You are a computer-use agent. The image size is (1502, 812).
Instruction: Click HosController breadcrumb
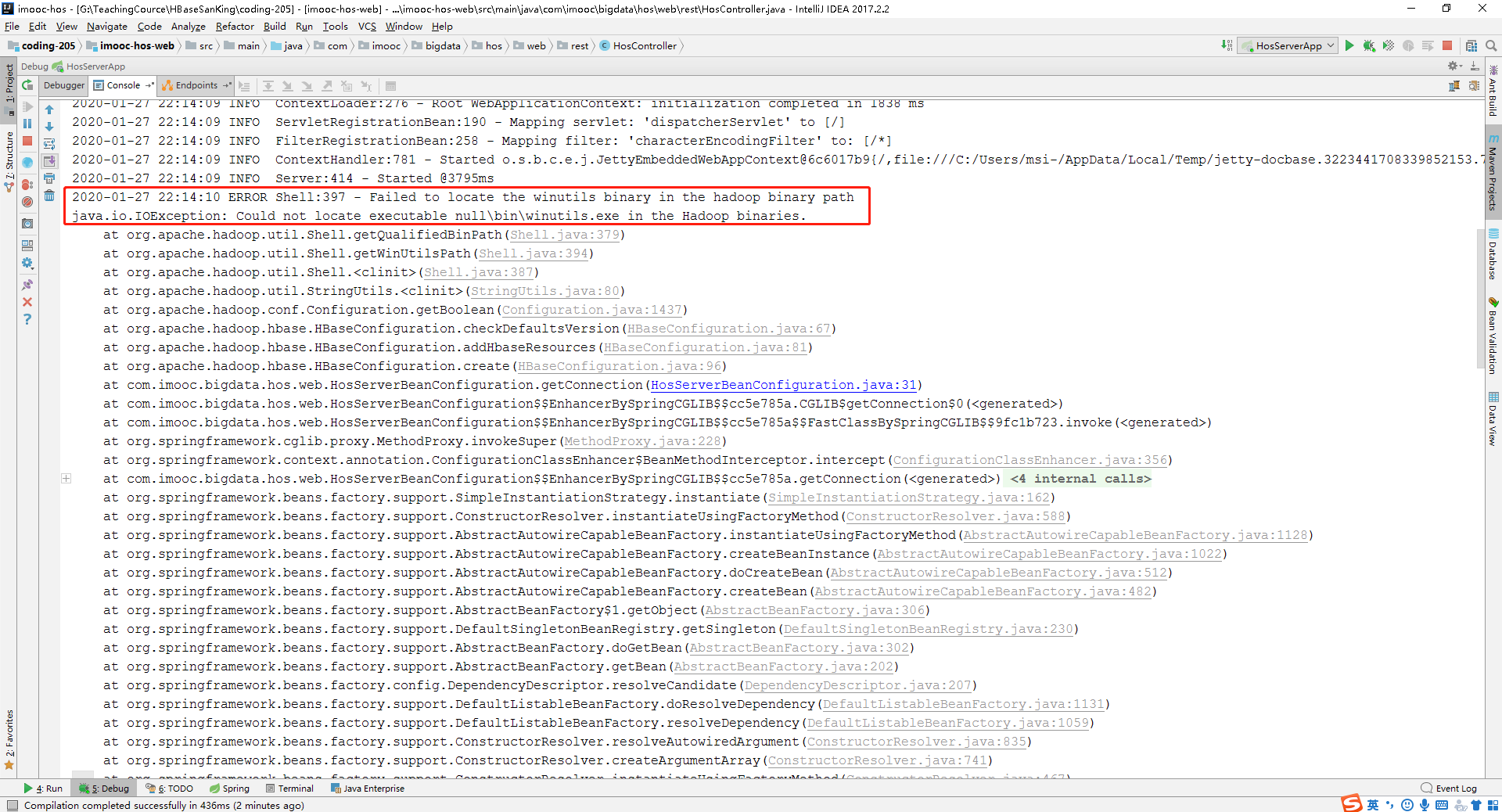coord(639,45)
